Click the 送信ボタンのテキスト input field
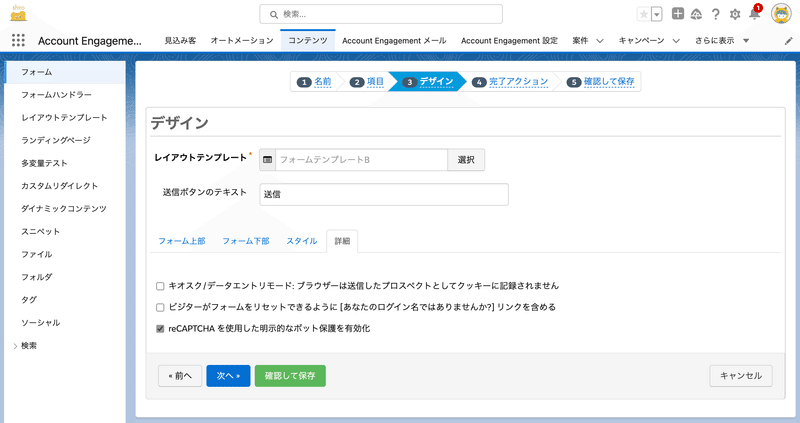800x423 pixels. click(x=384, y=194)
